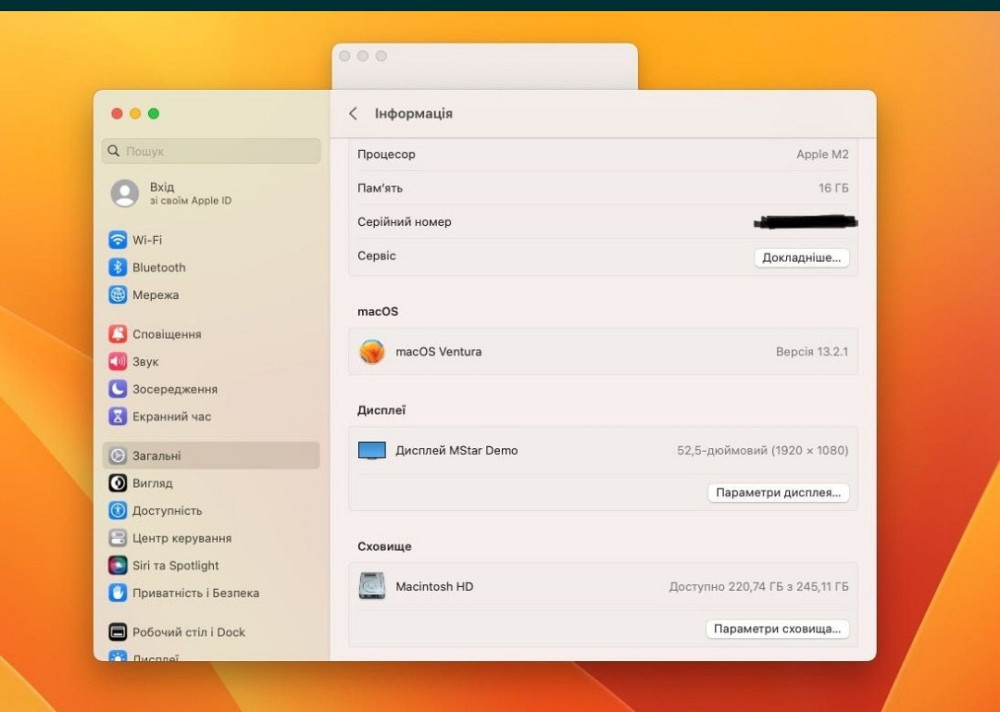The height and width of the screenshot is (712, 1000).
Task: Click the Сповіщення notifications bell icon
Action: [118, 334]
